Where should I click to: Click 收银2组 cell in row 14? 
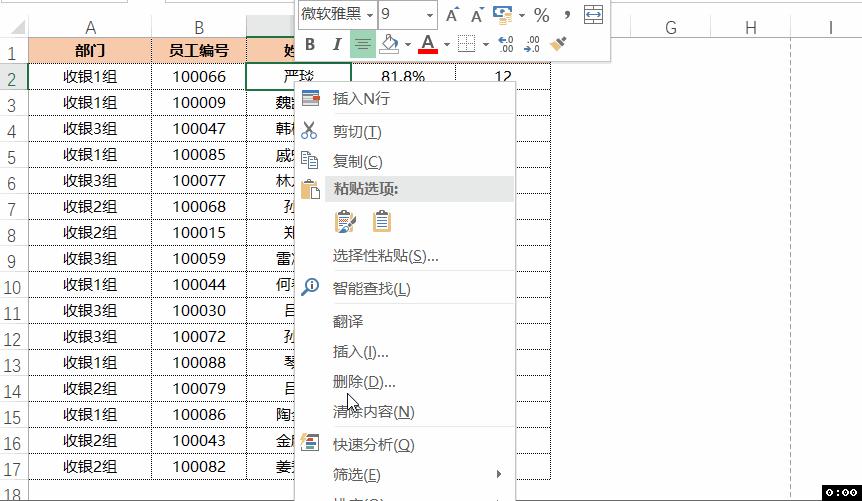tap(90, 388)
